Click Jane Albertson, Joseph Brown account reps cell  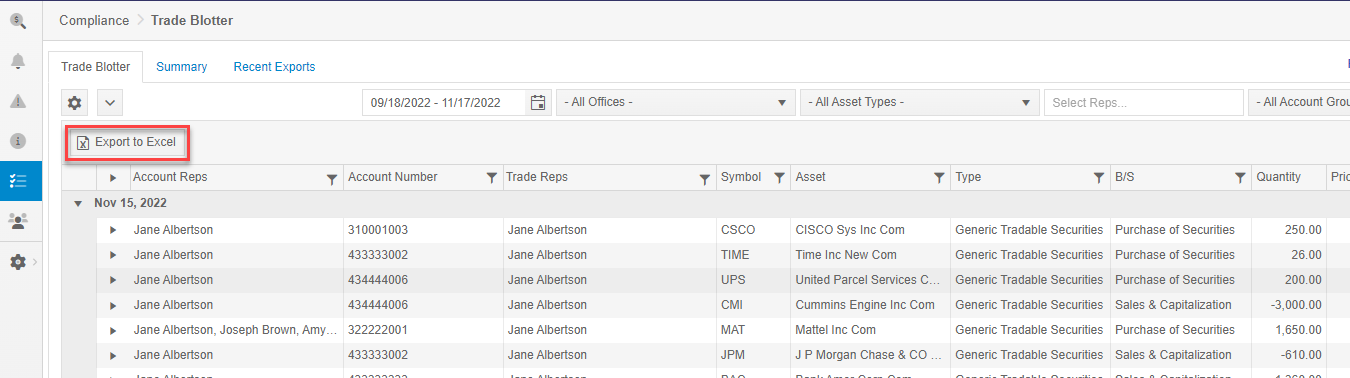tap(236, 330)
